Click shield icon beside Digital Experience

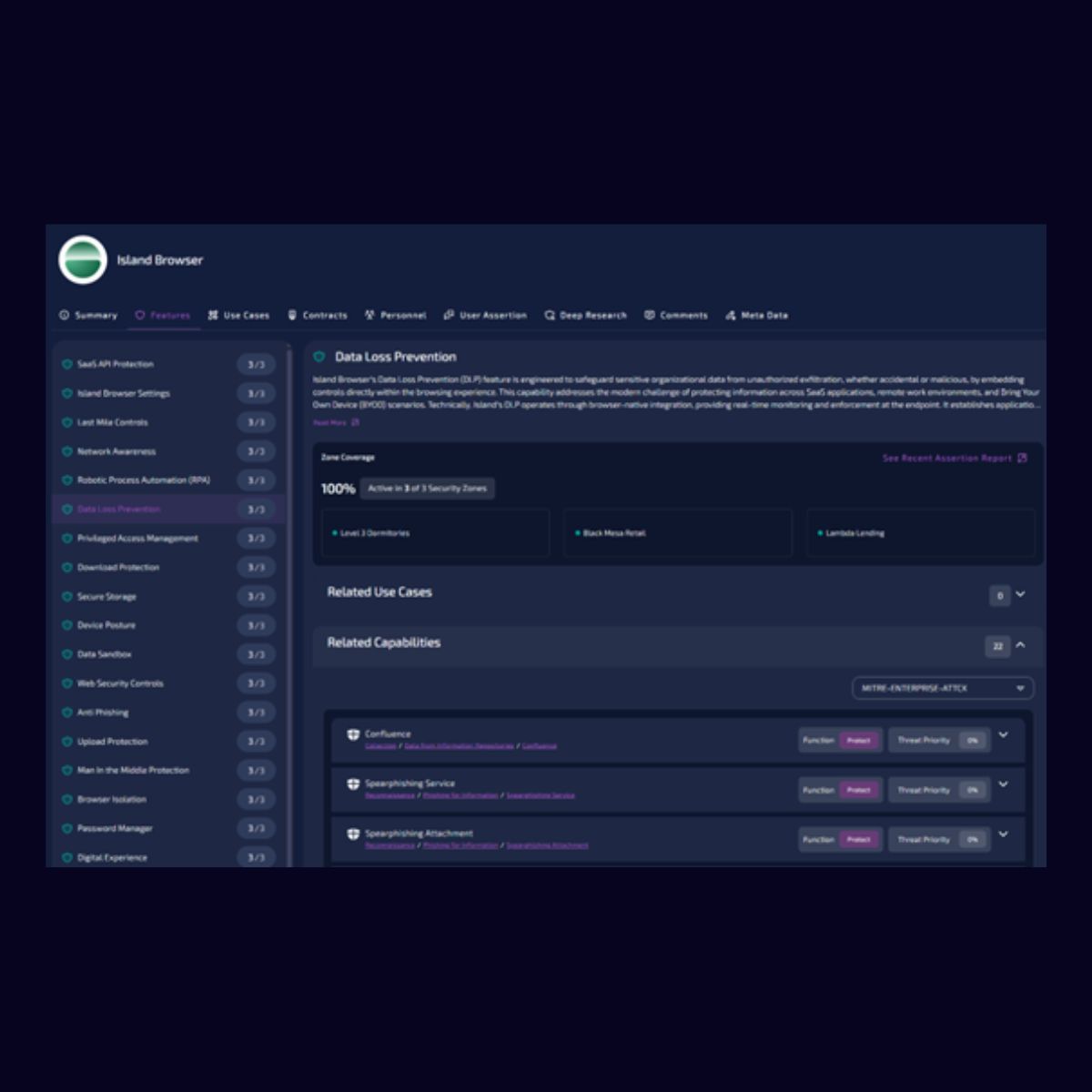coord(66,857)
